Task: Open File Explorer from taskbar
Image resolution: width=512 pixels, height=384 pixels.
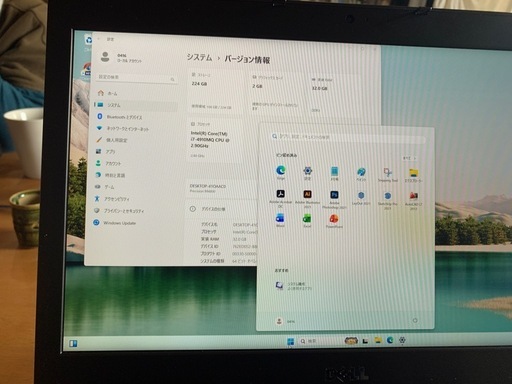Action: [378, 340]
